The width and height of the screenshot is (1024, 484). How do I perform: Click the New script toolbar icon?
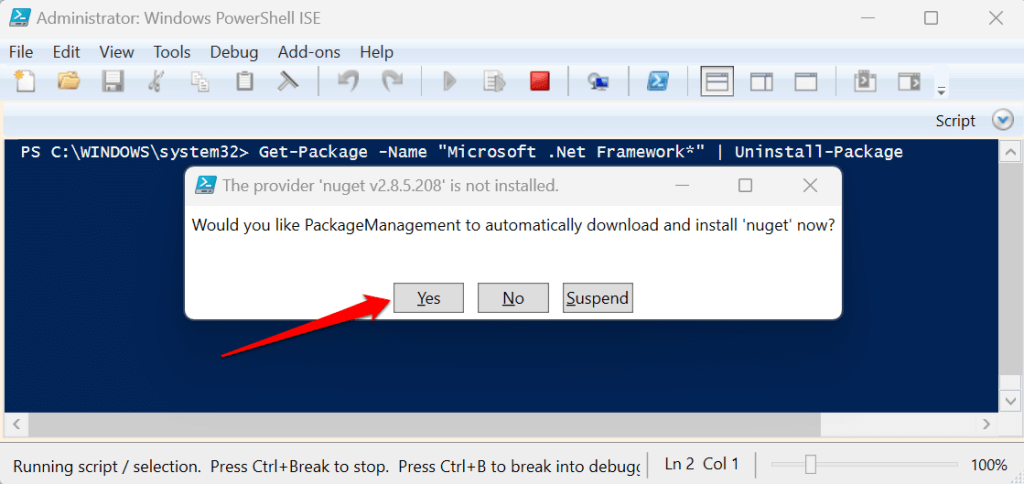tap(24, 82)
